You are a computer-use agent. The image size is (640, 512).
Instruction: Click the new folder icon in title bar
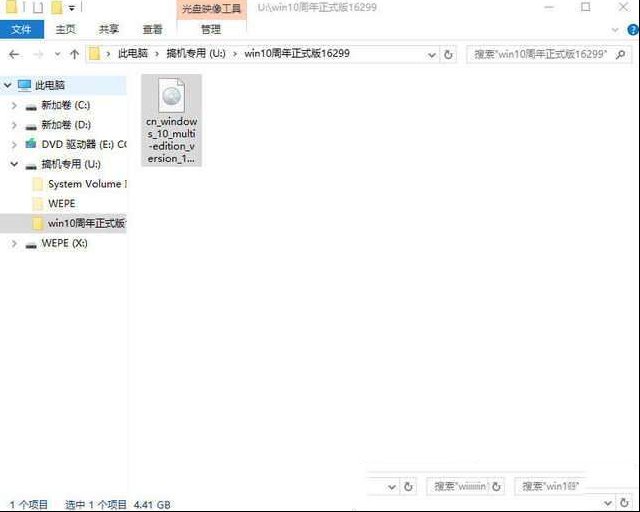(57, 7)
